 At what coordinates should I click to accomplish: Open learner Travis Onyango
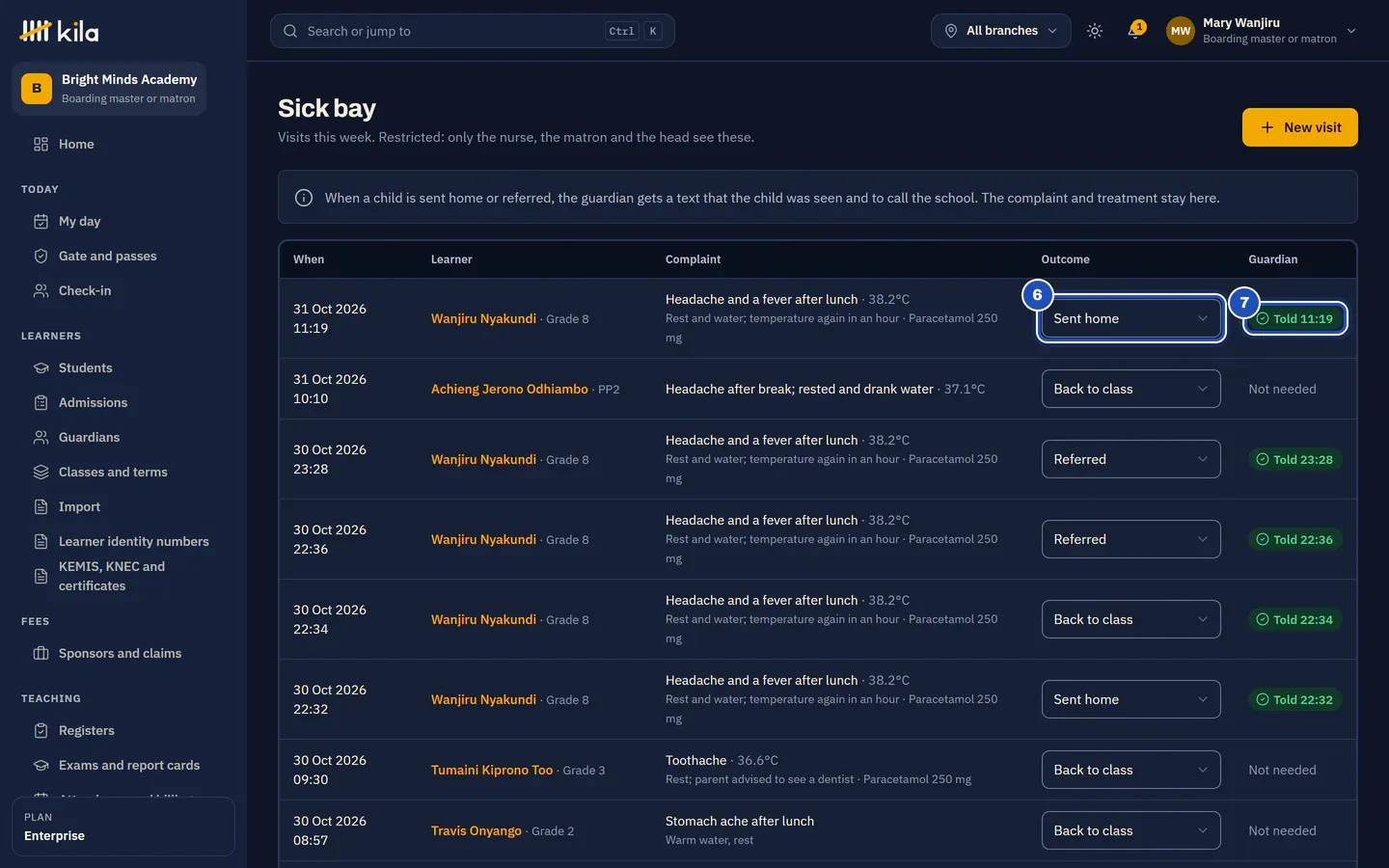(x=477, y=830)
